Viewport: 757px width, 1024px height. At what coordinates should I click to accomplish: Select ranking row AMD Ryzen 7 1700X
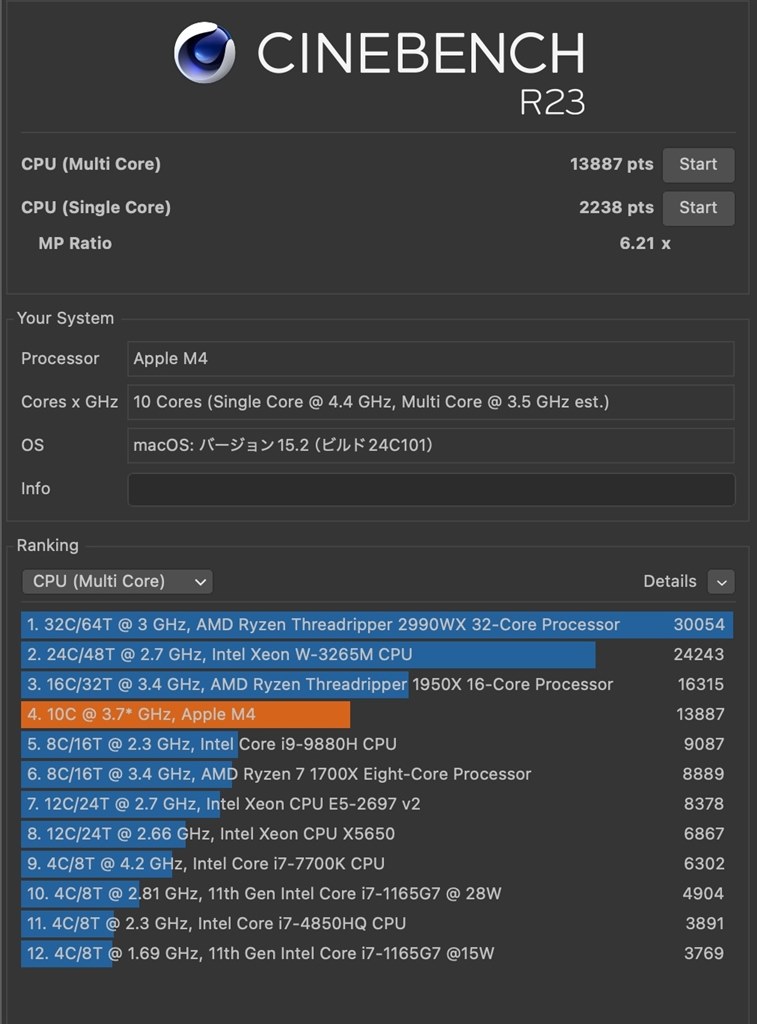(377, 774)
